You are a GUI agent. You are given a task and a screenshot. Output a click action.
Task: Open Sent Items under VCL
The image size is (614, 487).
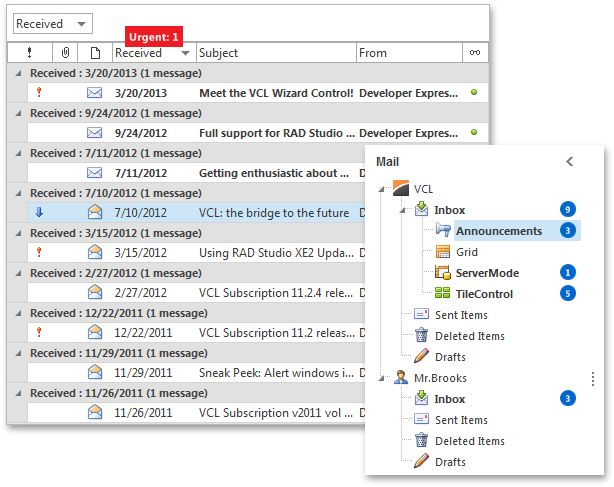(461, 315)
